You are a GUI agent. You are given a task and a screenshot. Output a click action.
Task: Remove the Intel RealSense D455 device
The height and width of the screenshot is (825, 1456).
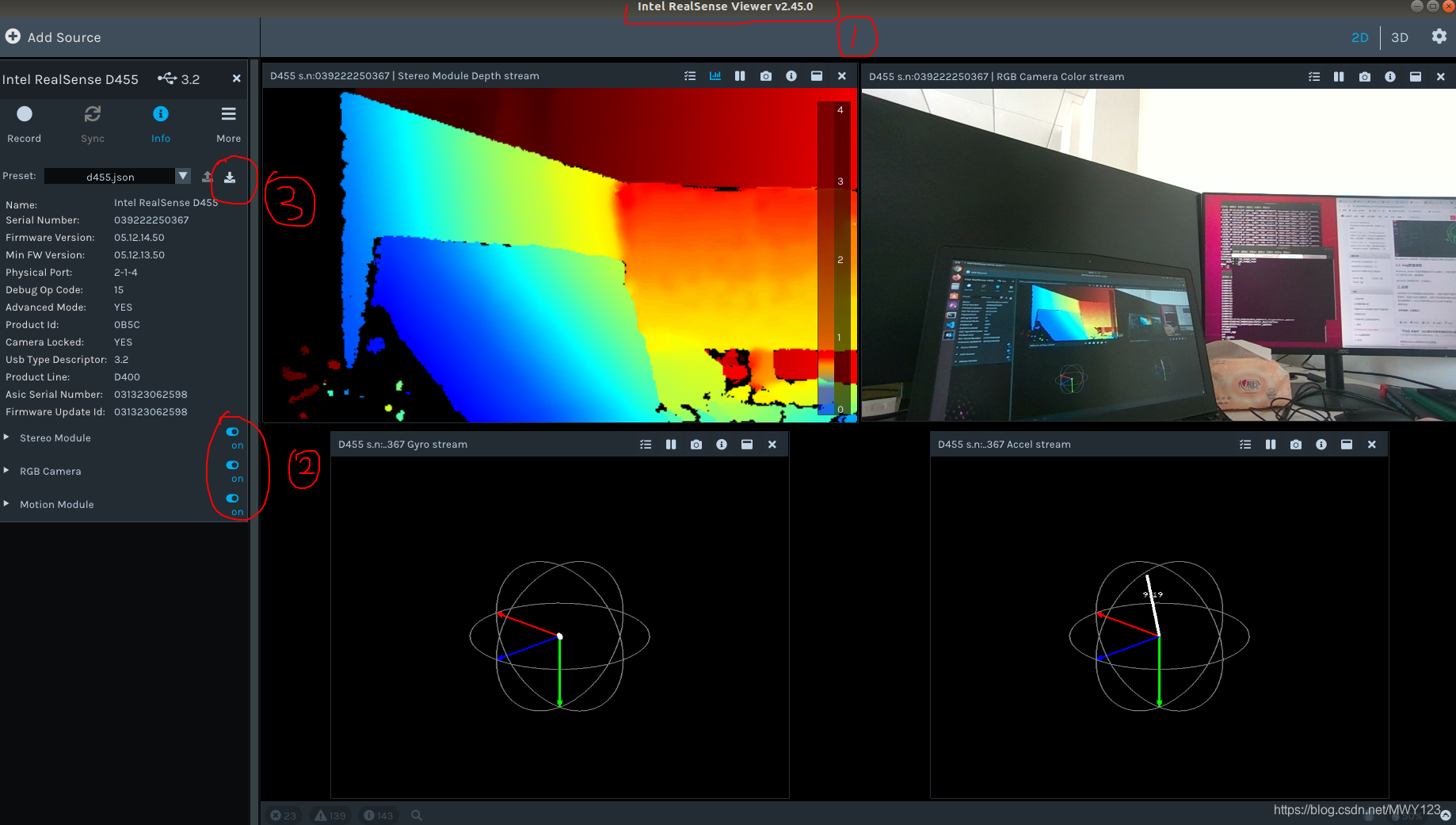[x=236, y=78]
